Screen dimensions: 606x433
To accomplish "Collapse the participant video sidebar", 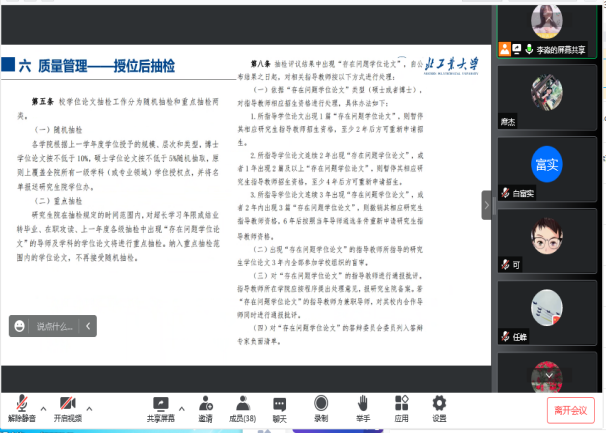I will (x=488, y=204).
